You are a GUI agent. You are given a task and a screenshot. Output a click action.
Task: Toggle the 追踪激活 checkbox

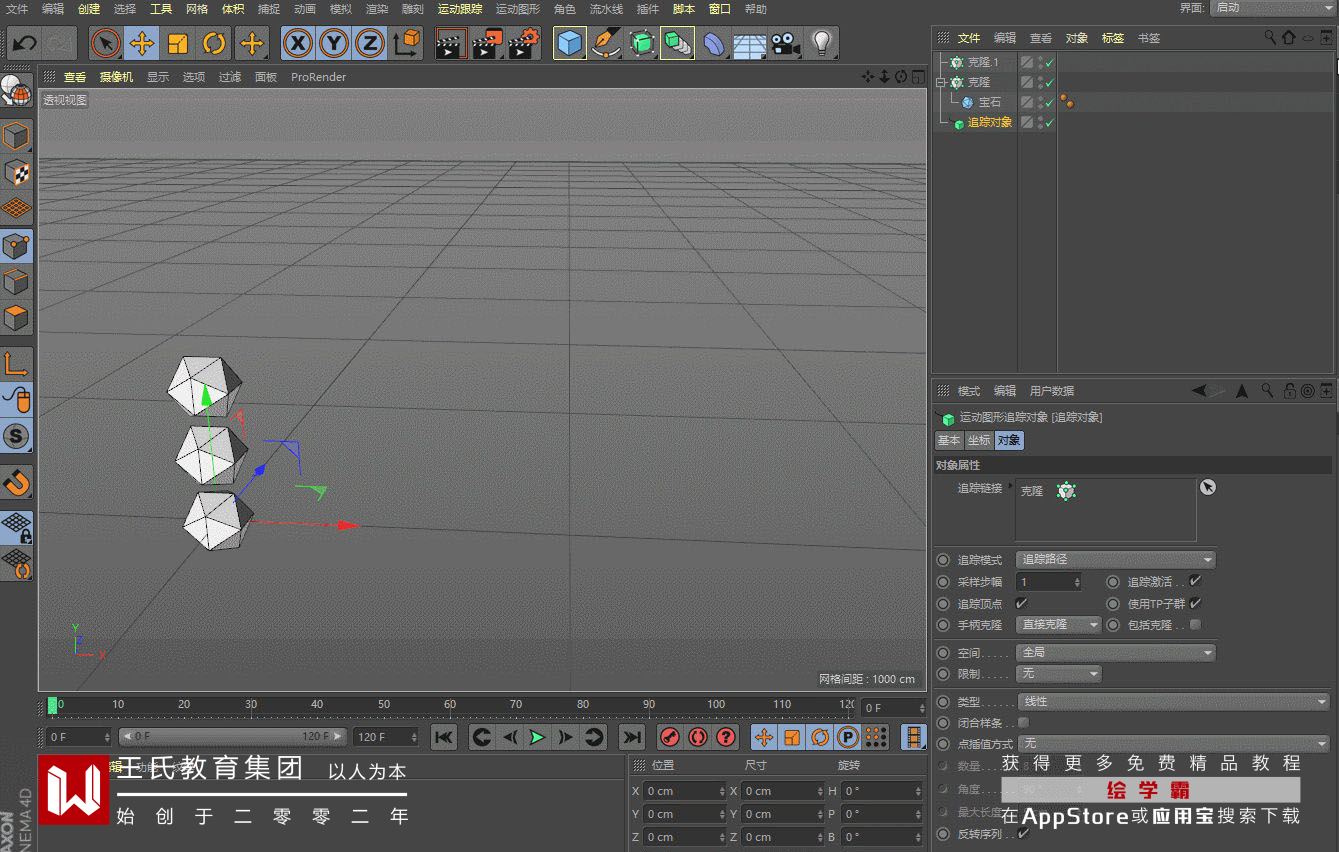click(1195, 581)
